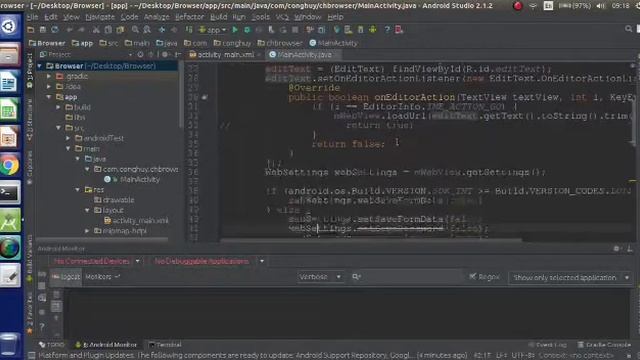
Task: Open the Event Log button
Action: tap(547, 345)
